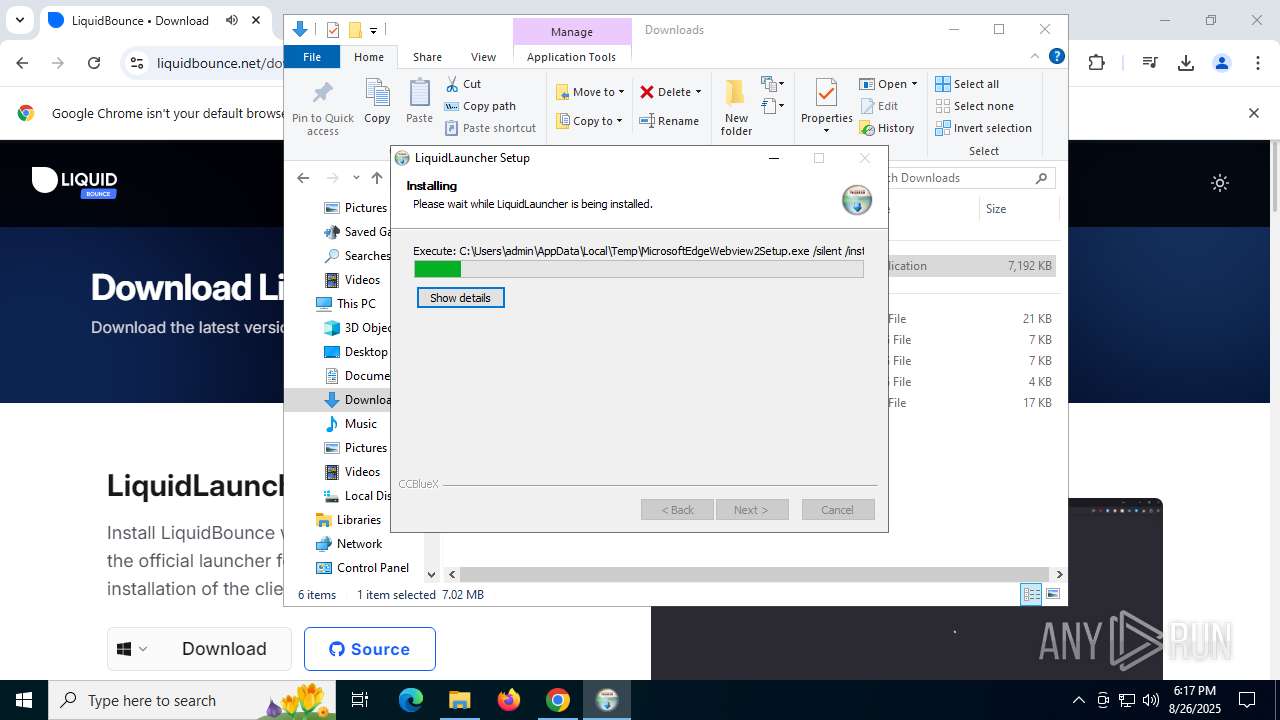Screen dimensions: 1280x720
Task: Dismiss the default browser notification bar
Action: [x=1253, y=113]
